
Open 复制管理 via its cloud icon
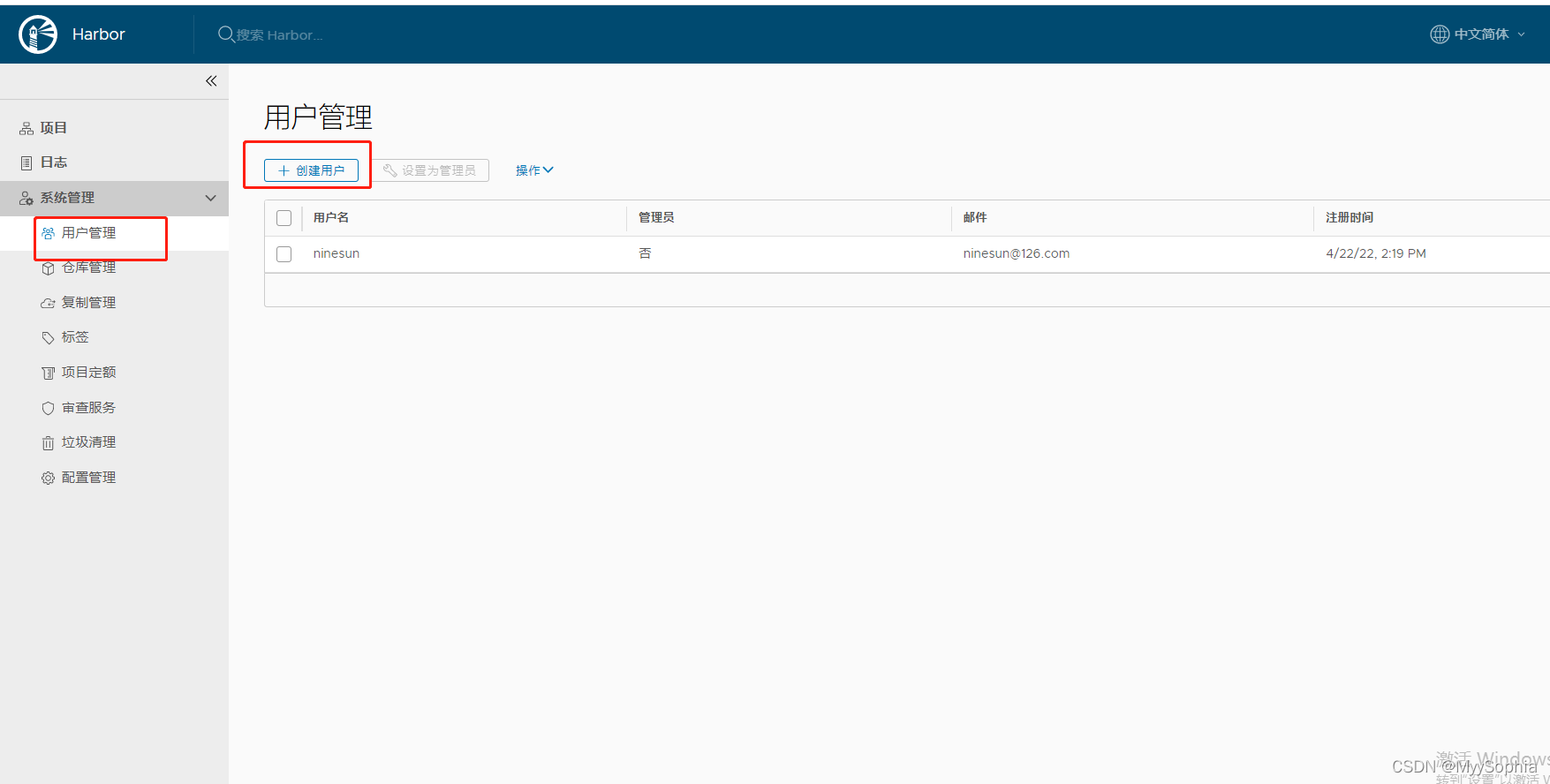point(49,303)
